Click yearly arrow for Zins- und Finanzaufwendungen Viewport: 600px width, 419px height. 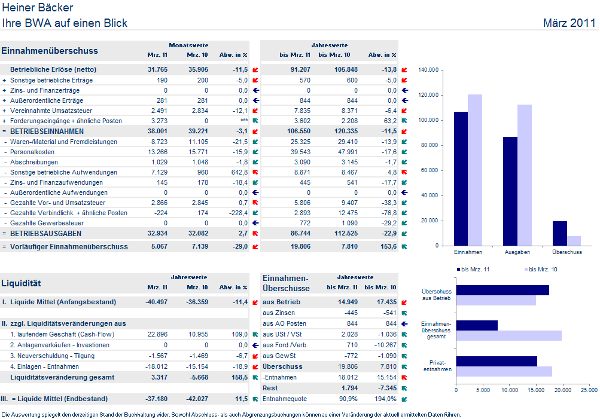point(404,183)
